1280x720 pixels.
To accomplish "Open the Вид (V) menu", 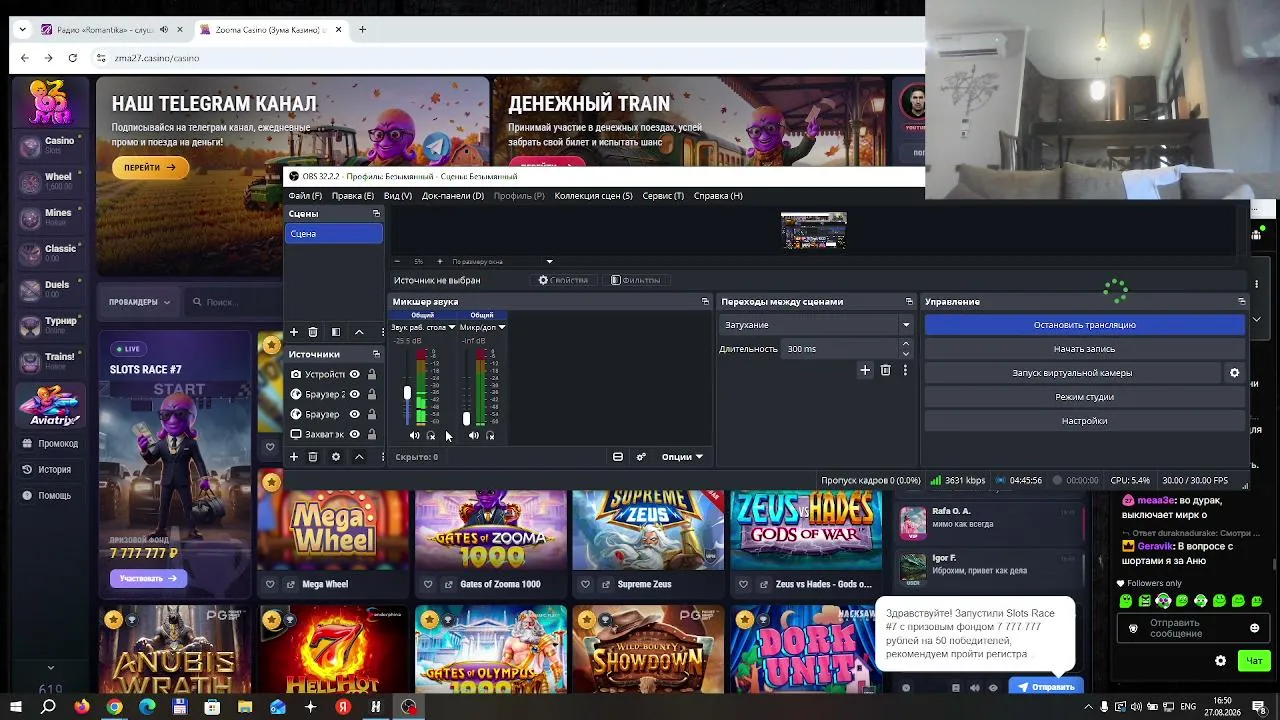I will click(398, 196).
